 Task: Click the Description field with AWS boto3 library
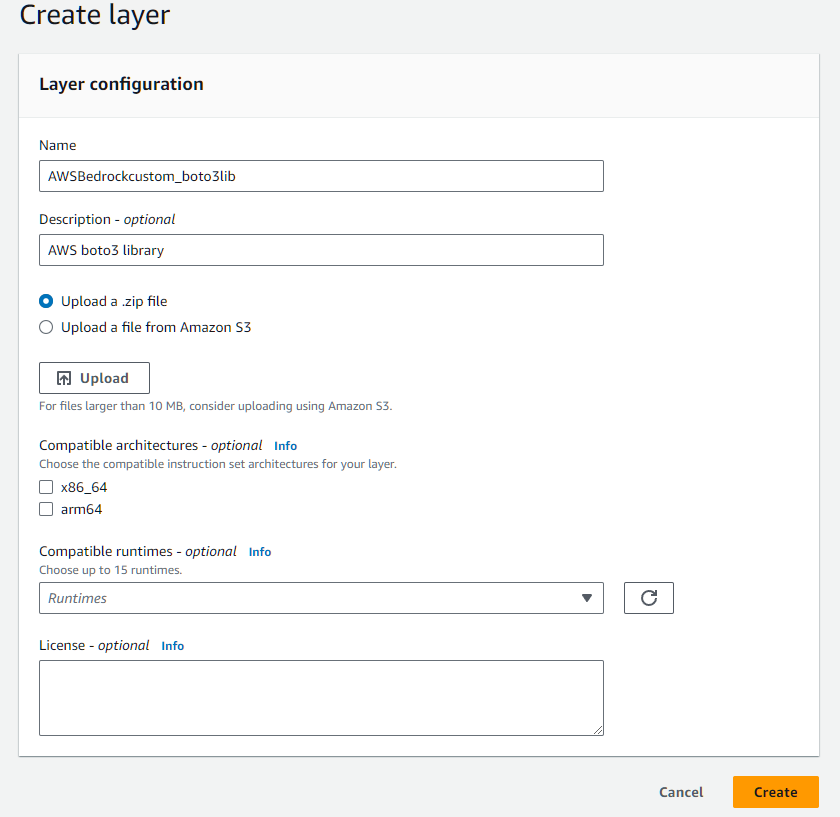click(x=320, y=249)
